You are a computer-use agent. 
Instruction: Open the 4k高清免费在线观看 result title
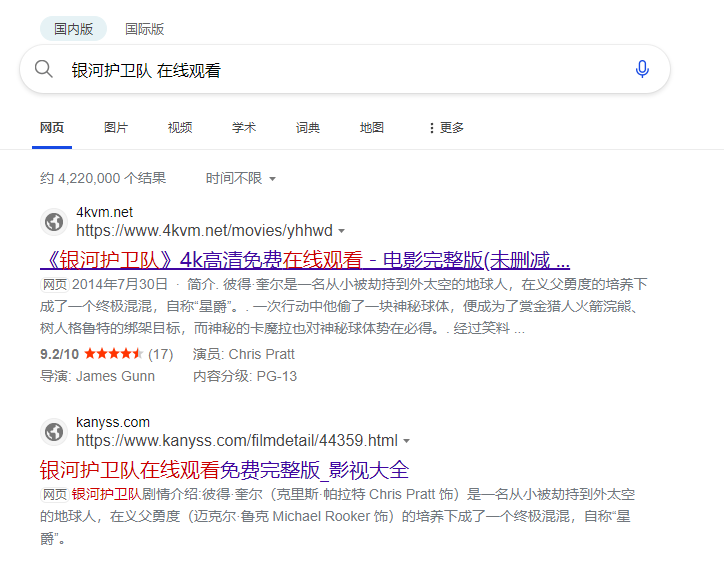point(305,261)
